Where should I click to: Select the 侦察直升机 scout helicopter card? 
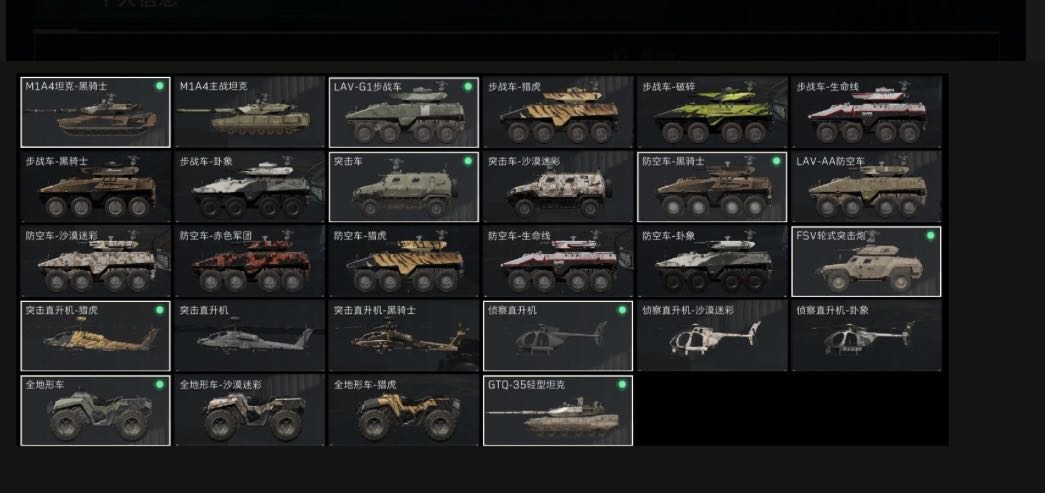tap(558, 336)
